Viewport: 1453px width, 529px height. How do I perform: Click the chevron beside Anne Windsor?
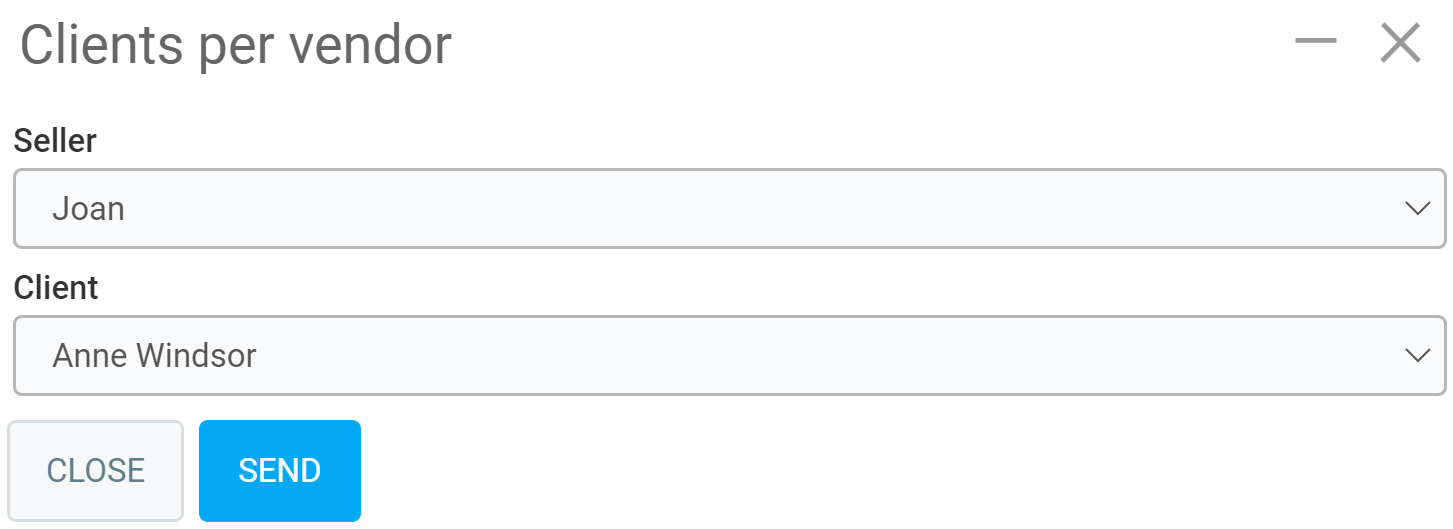tap(1416, 355)
